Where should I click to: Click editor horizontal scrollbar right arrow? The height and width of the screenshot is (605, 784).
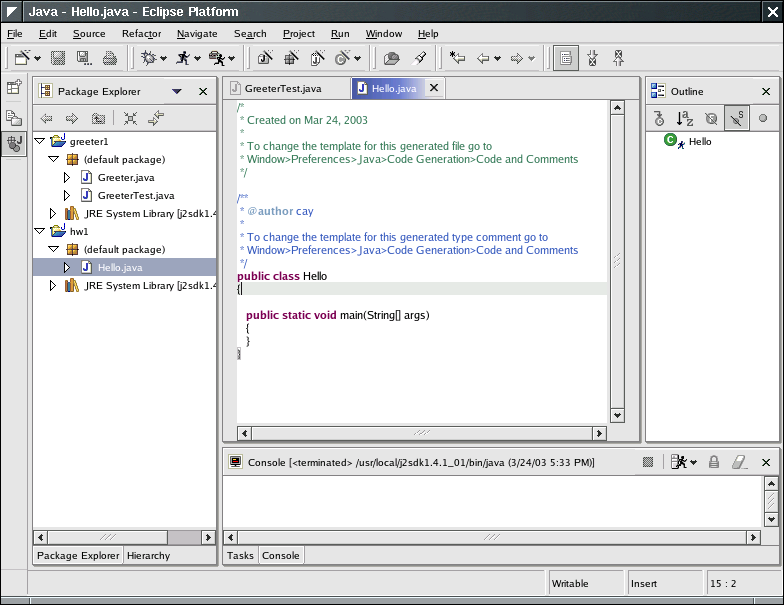tap(599, 433)
